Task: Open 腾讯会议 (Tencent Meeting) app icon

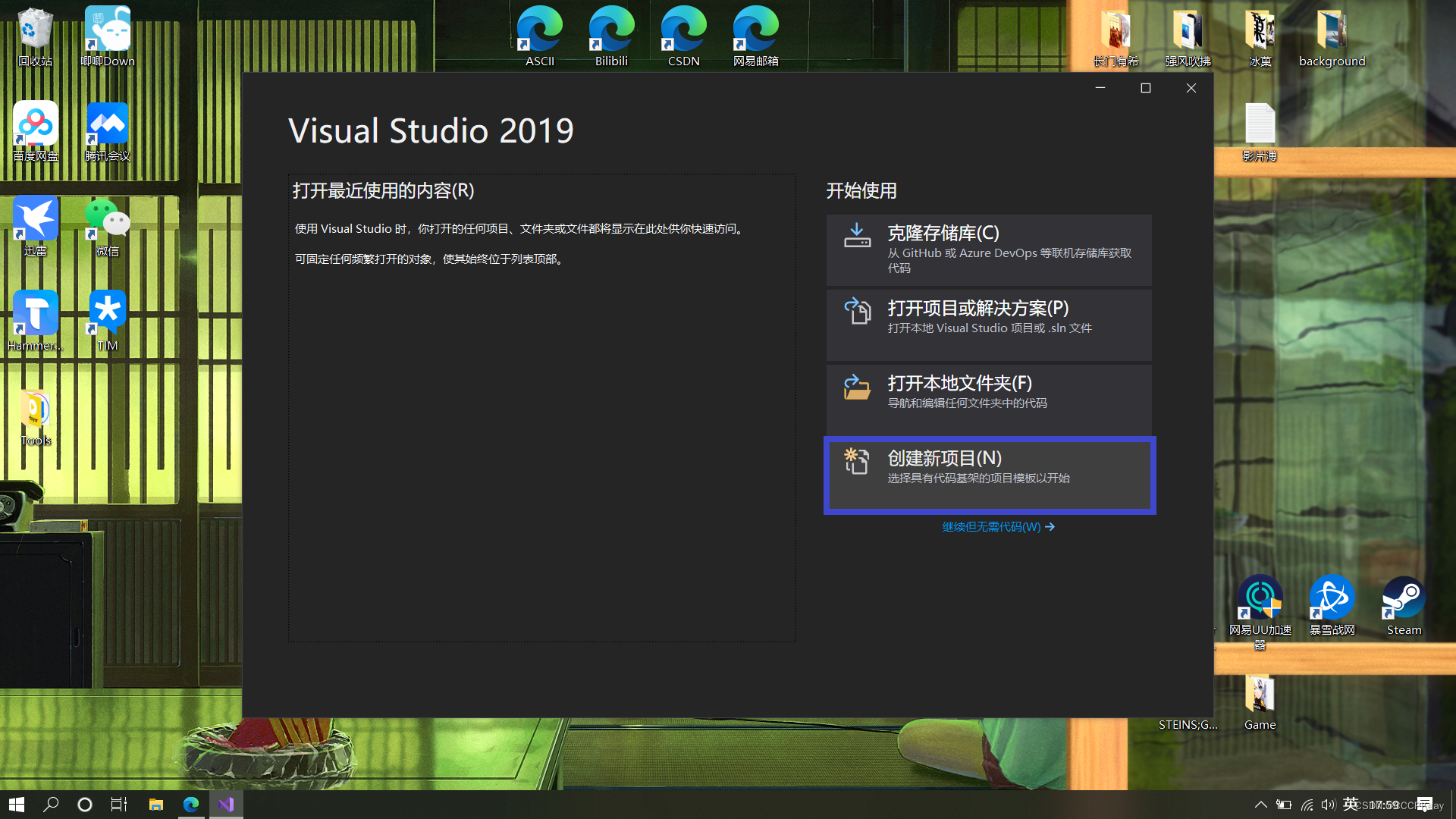Action: click(107, 131)
